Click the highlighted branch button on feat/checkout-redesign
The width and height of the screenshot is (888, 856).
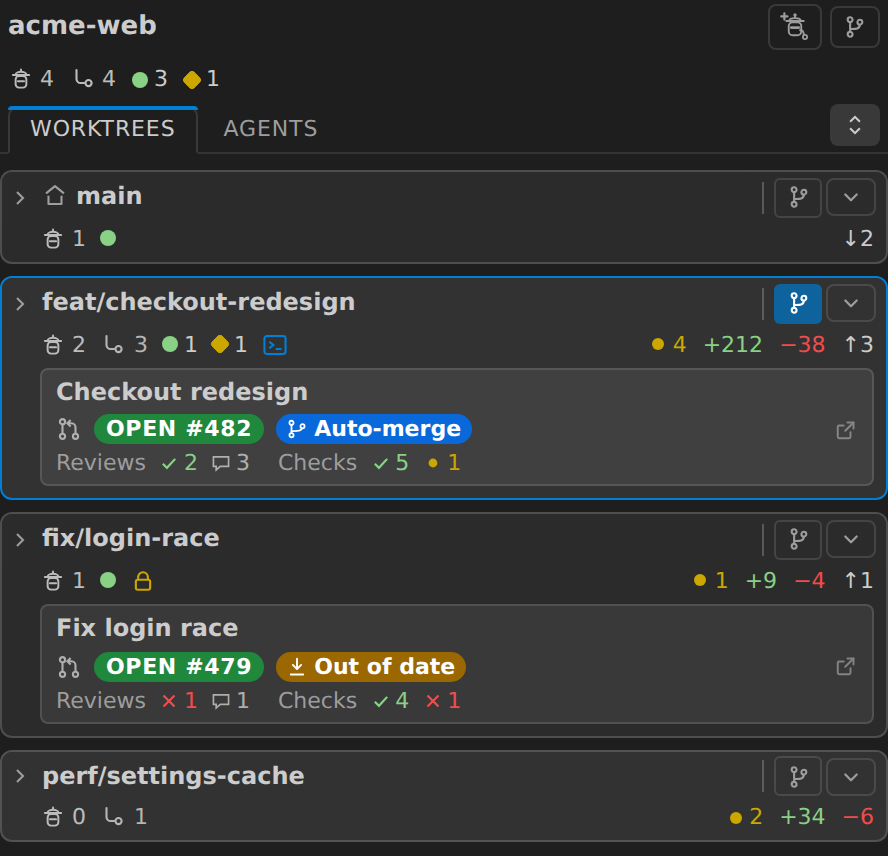click(x=798, y=304)
